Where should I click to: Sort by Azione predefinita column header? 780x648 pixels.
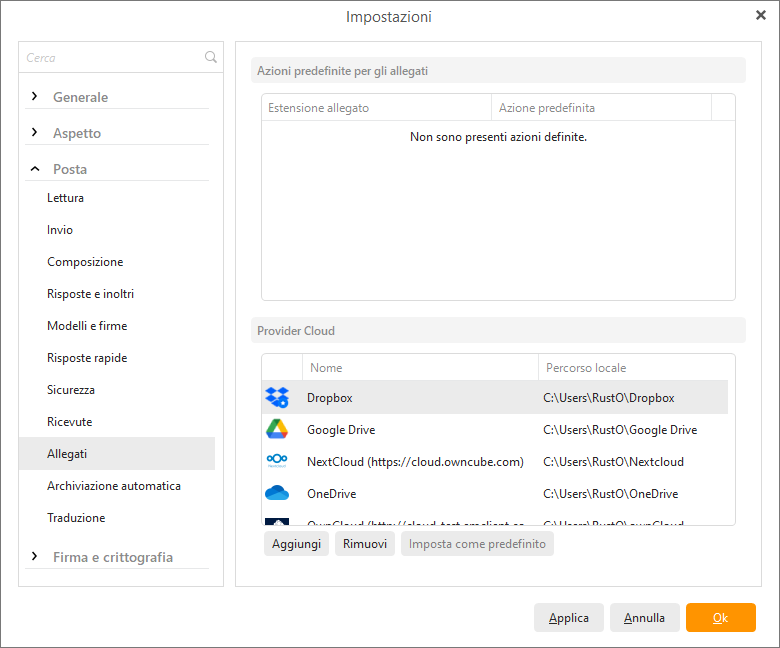click(x=601, y=107)
